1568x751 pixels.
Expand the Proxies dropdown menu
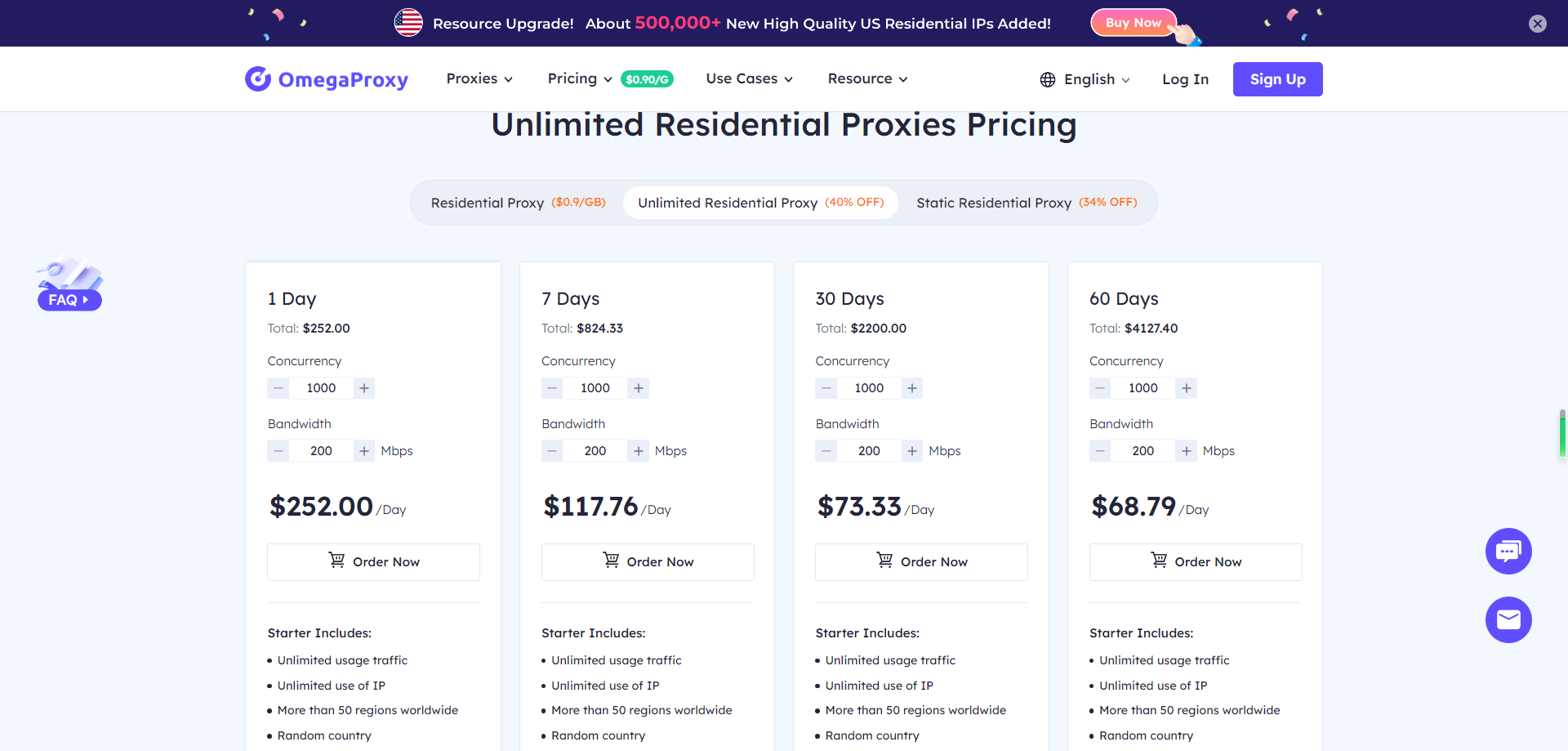pos(479,79)
